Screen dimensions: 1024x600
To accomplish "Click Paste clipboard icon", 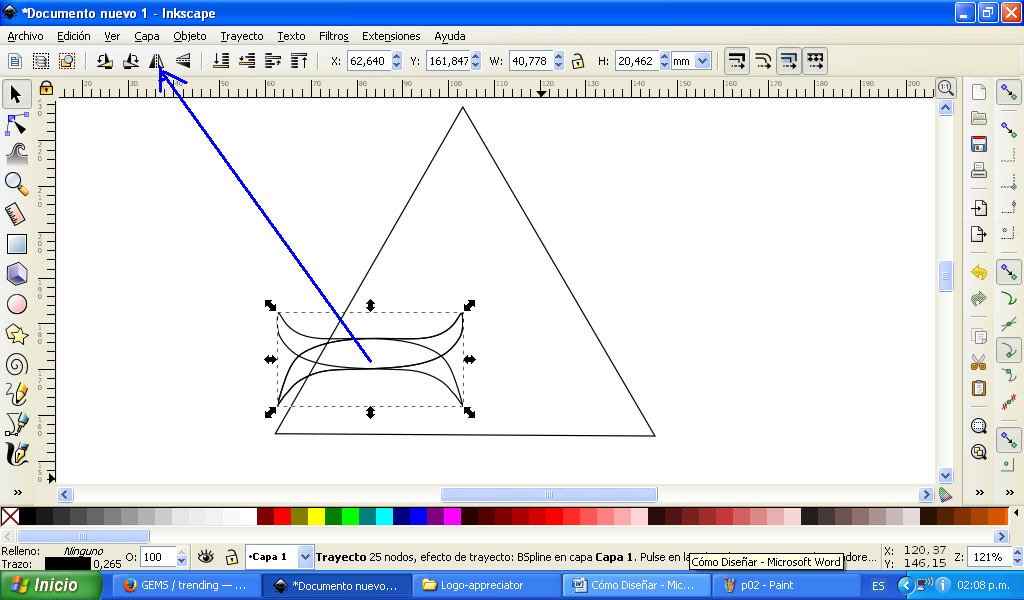I will [978, 388].
